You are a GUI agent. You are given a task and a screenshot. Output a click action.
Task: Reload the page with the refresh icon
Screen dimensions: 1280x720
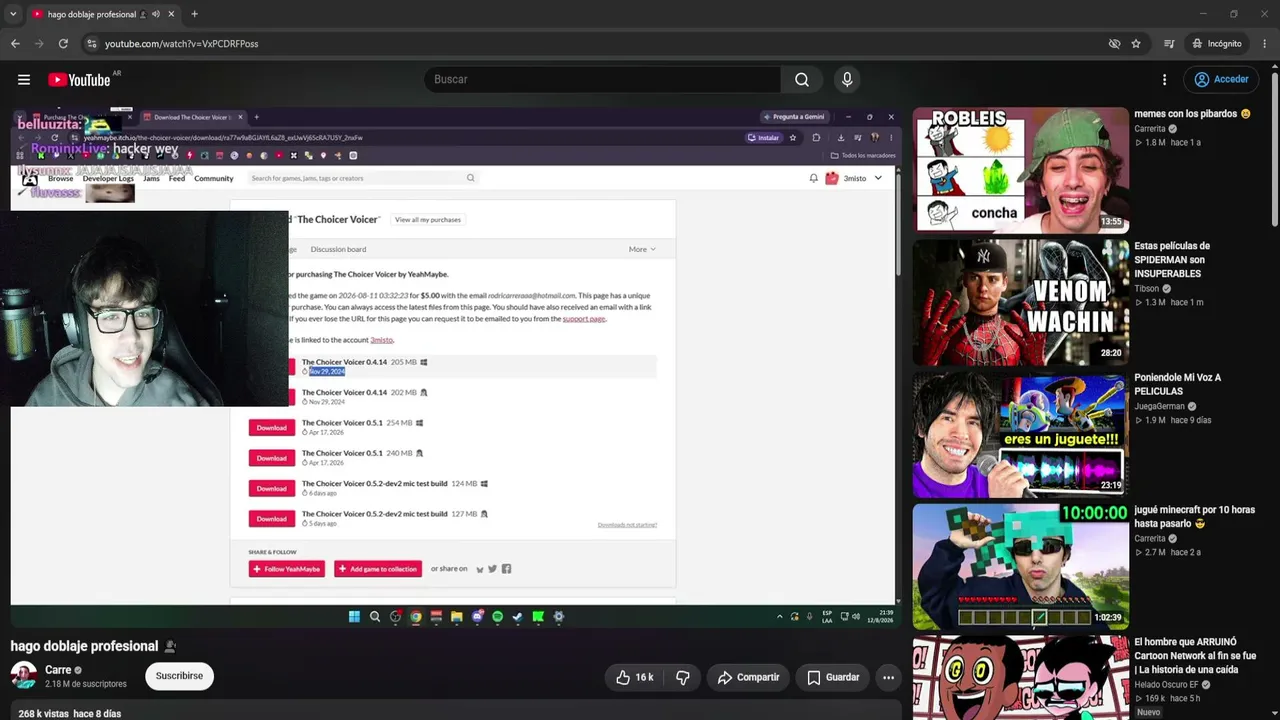point(63,44)
